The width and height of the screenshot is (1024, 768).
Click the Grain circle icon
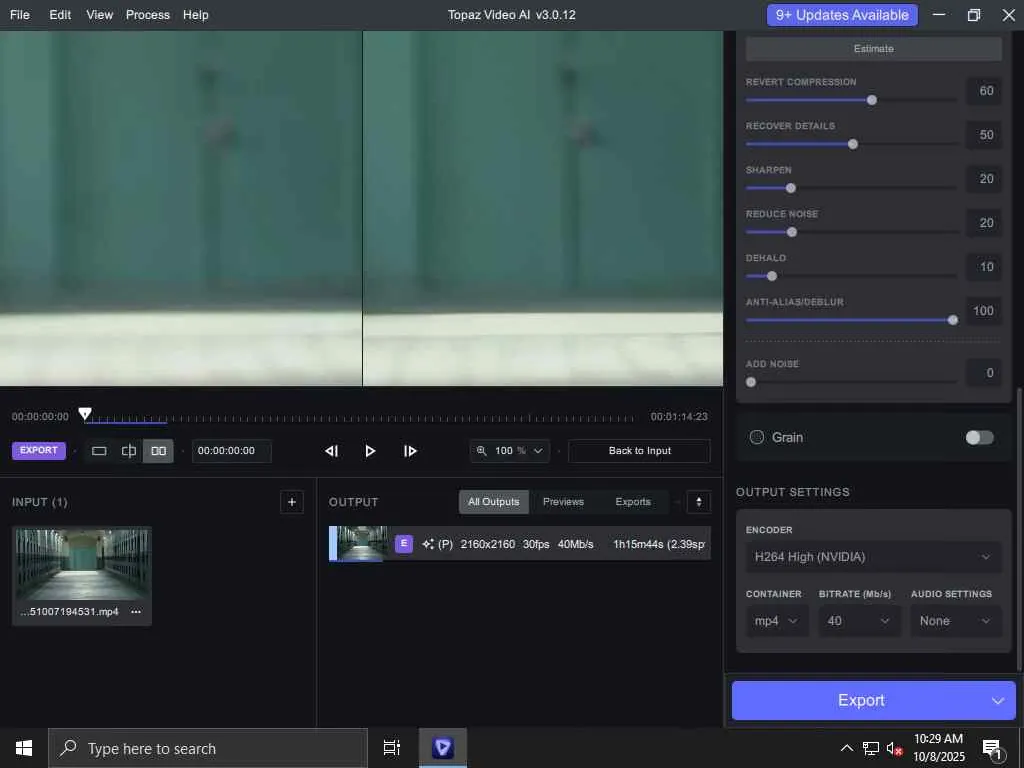click(756, 438)
